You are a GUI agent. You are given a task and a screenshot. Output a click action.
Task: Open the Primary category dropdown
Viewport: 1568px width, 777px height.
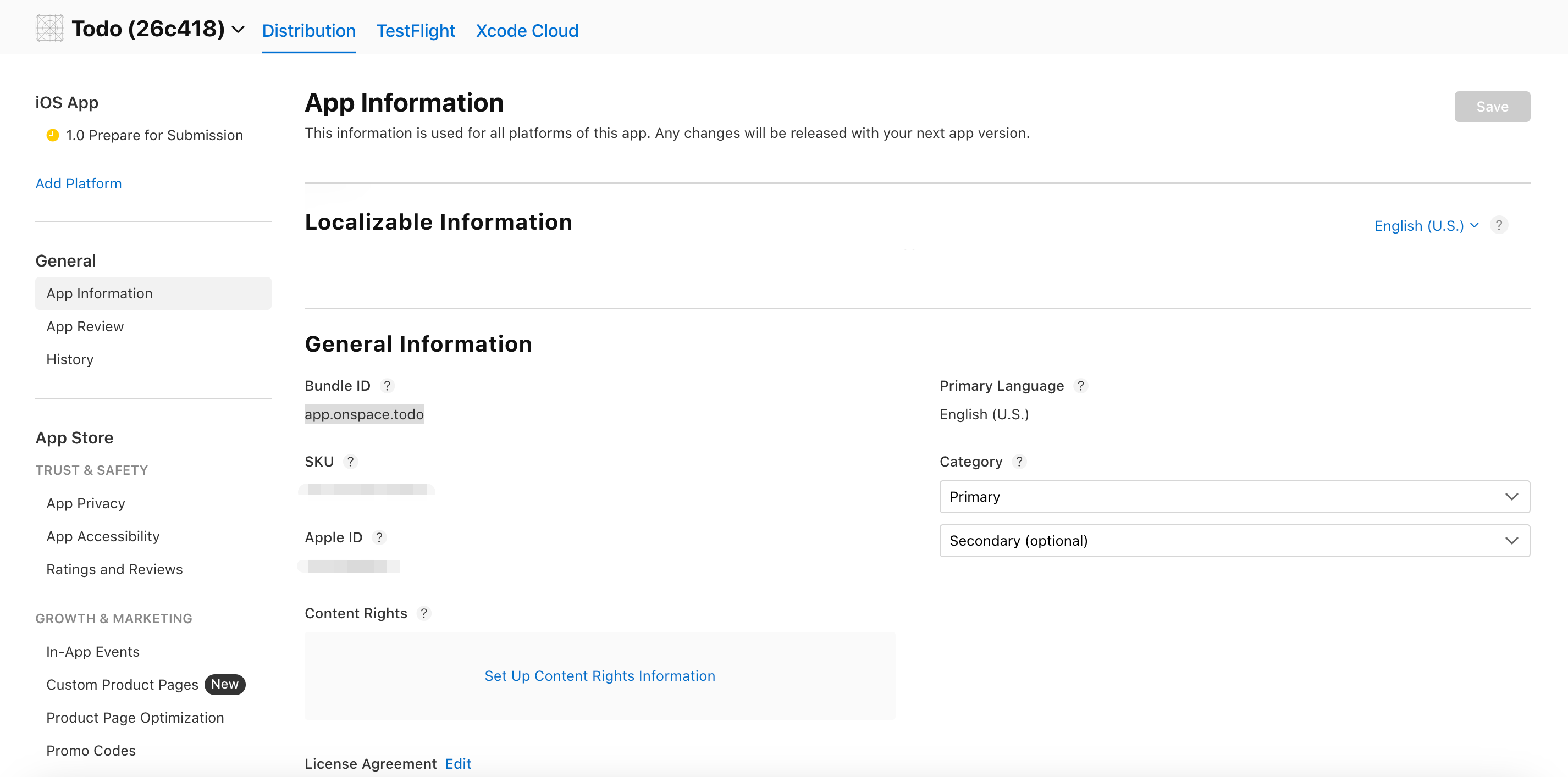1234,497
